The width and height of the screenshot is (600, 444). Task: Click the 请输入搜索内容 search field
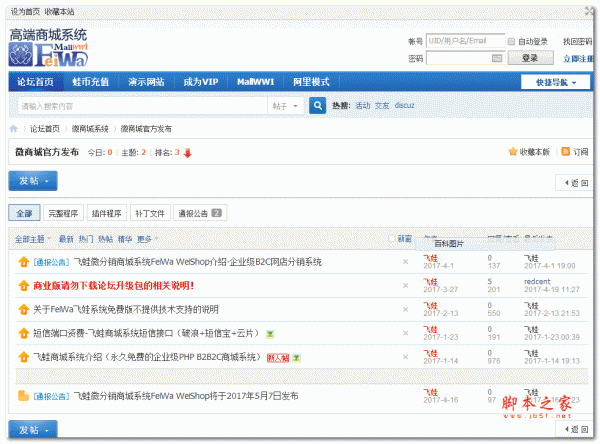[x=142, y=106]
